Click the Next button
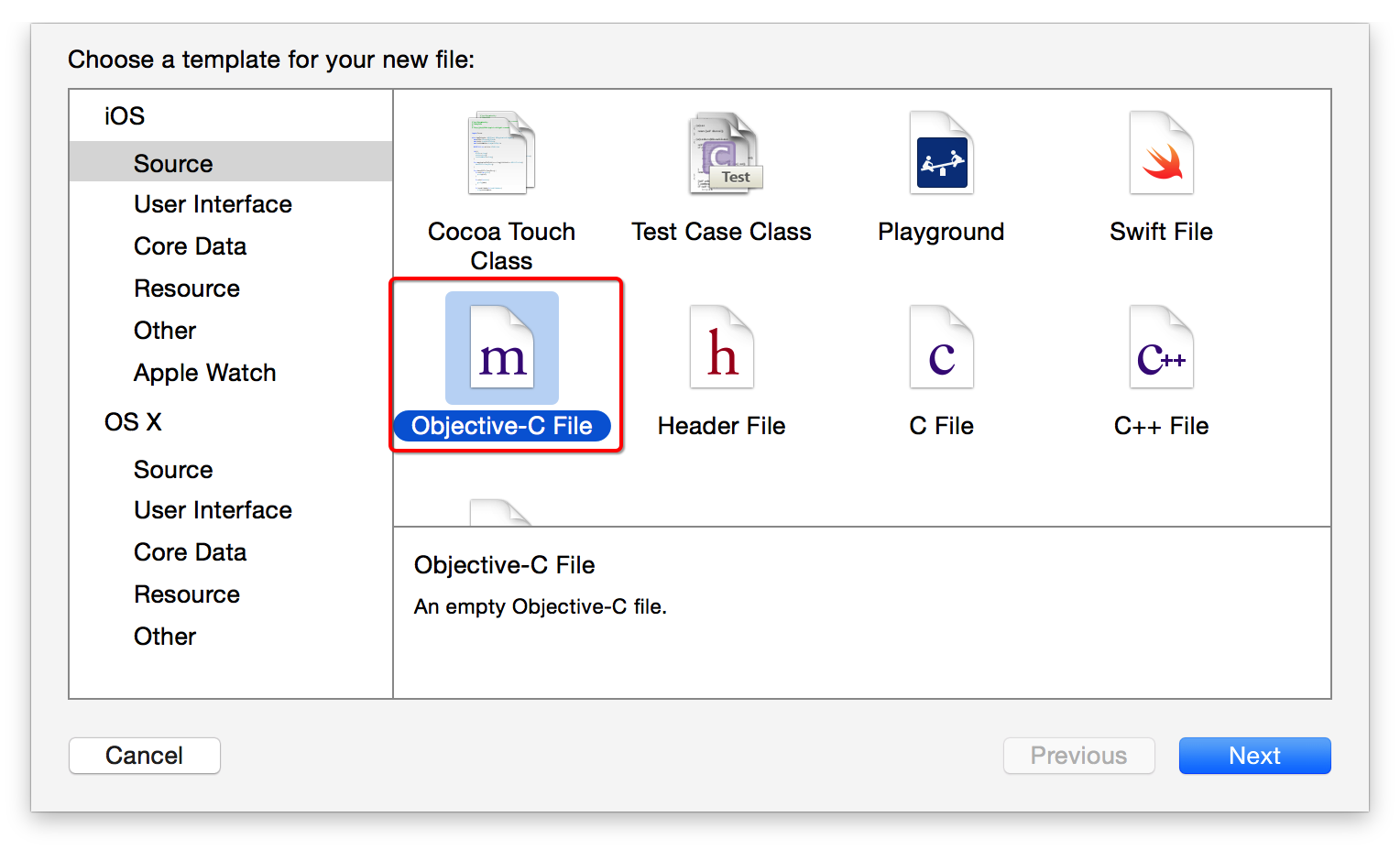1400x850 pixels. pos(1254,756)
